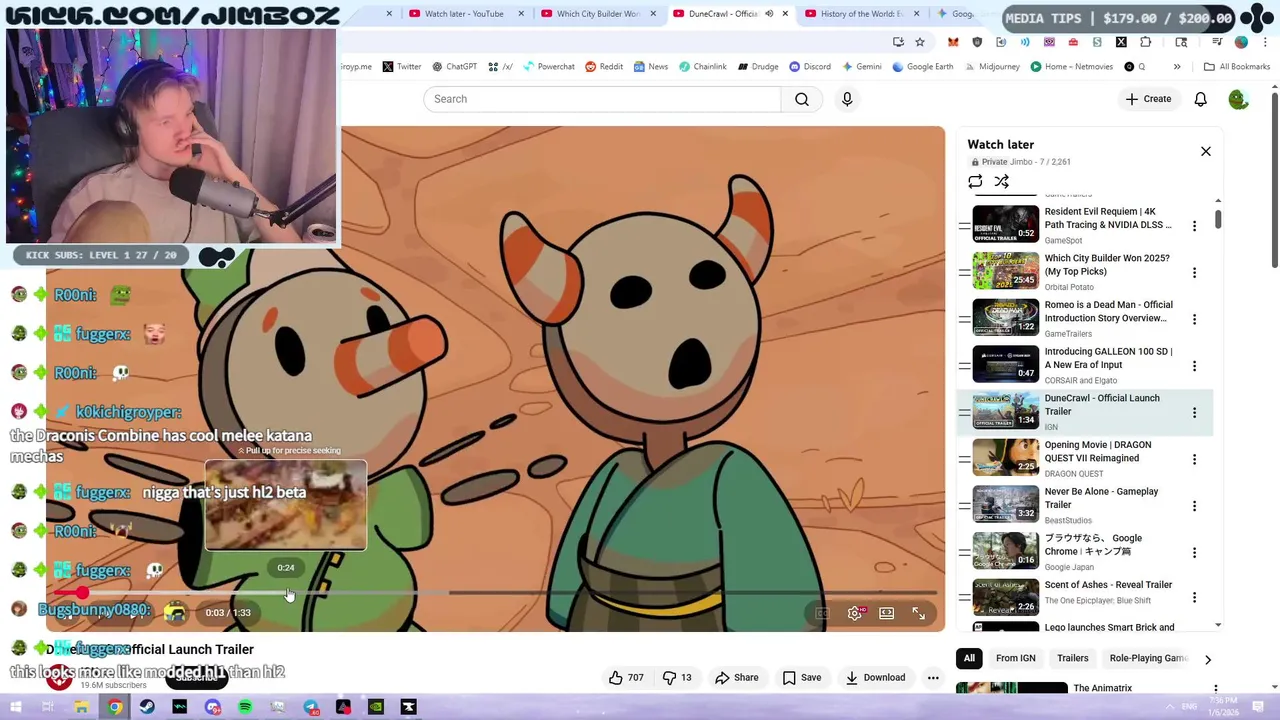
Task: Switch to the Watch later - YouTube tab
Action: [465, 14]
